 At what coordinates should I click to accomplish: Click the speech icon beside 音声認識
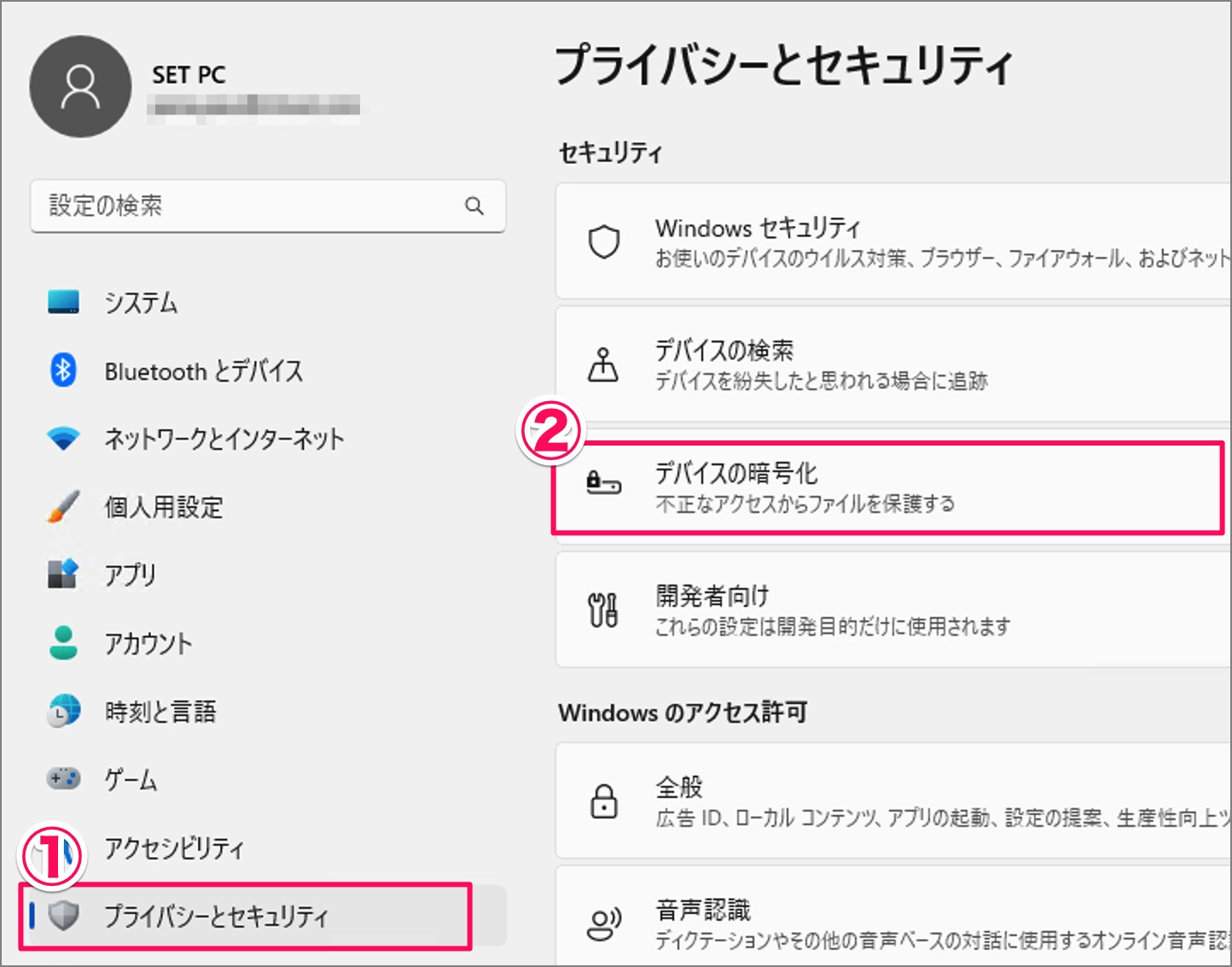click(x=604, y=923)
